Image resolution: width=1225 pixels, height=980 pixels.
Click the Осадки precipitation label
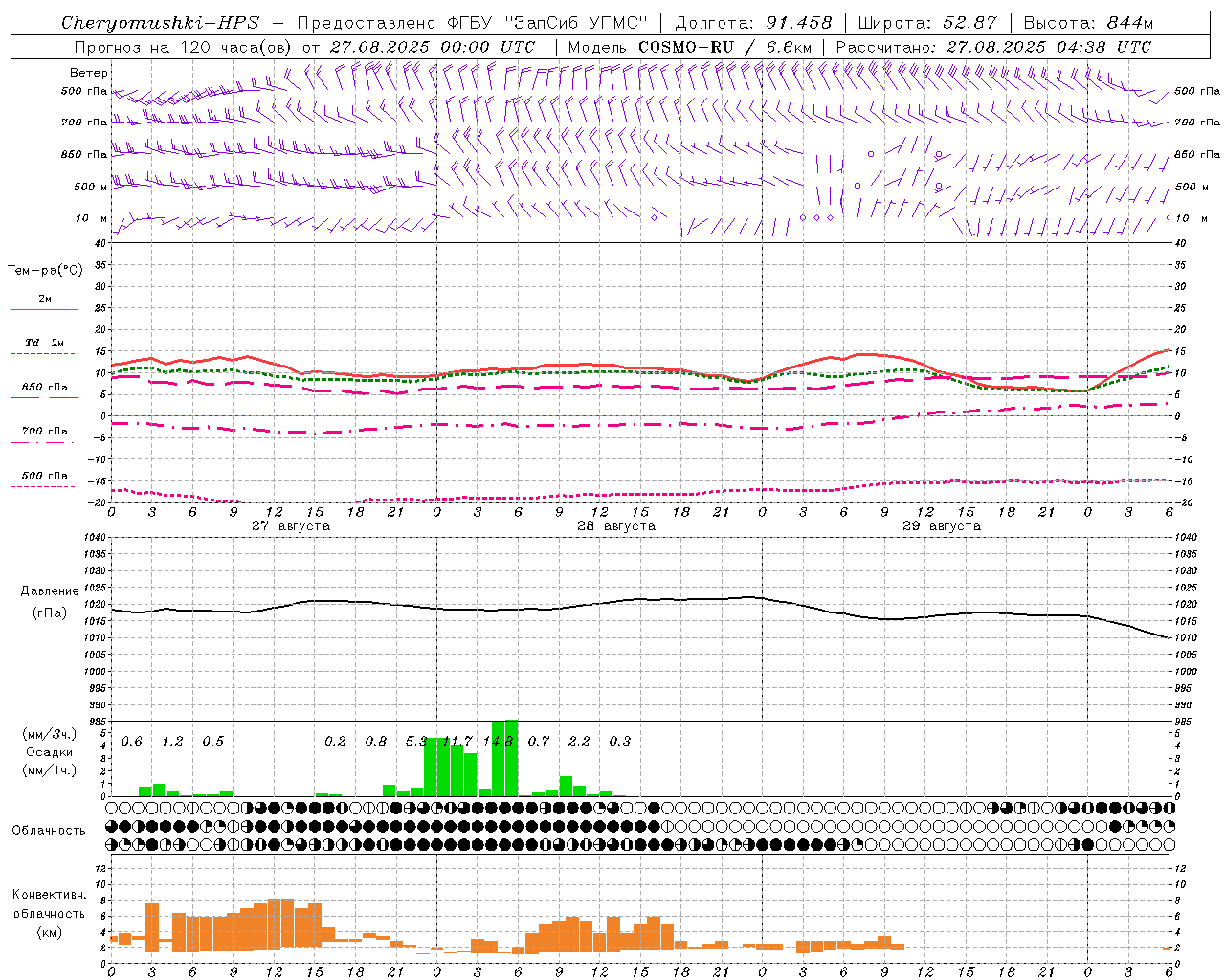click(x=50, y=752)
